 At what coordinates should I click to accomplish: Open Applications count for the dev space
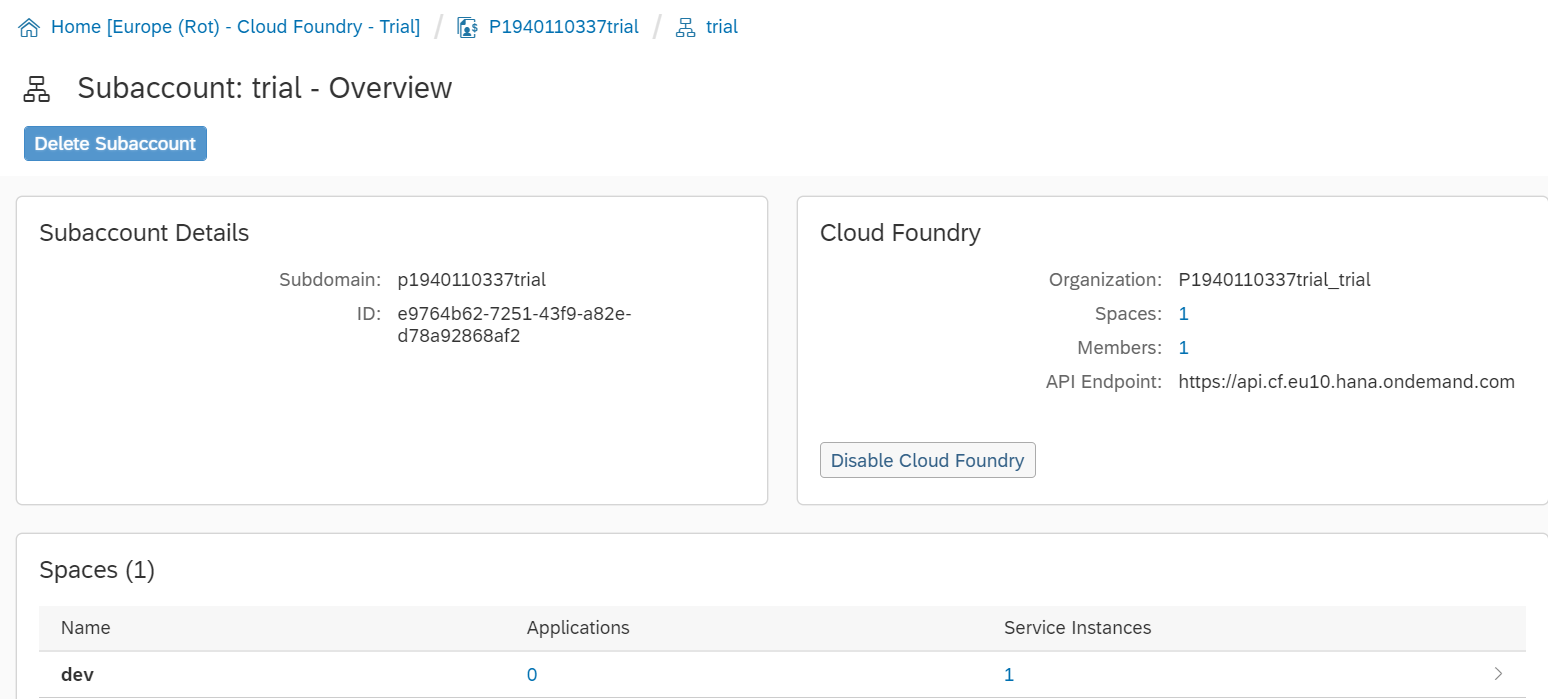pos(531,674)
